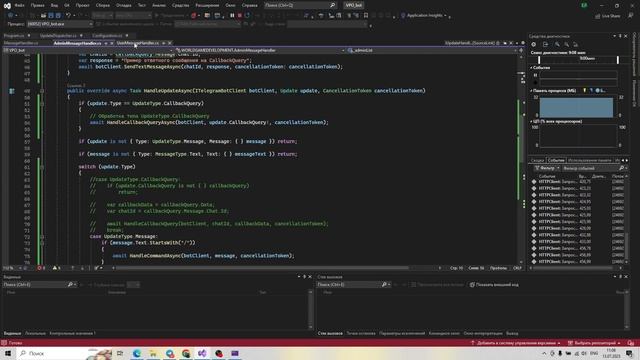Switch to the UpdateDispatcher.cs tab

pyautogui.click(x=58, y=36)
